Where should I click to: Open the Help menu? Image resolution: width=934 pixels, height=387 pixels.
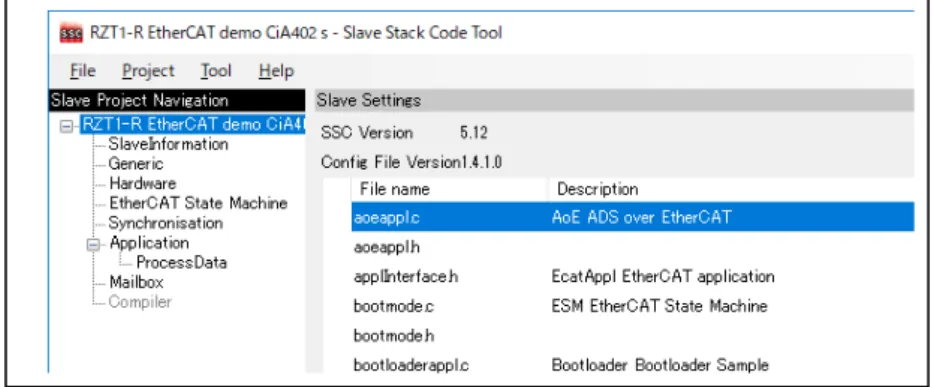(276, 71)
